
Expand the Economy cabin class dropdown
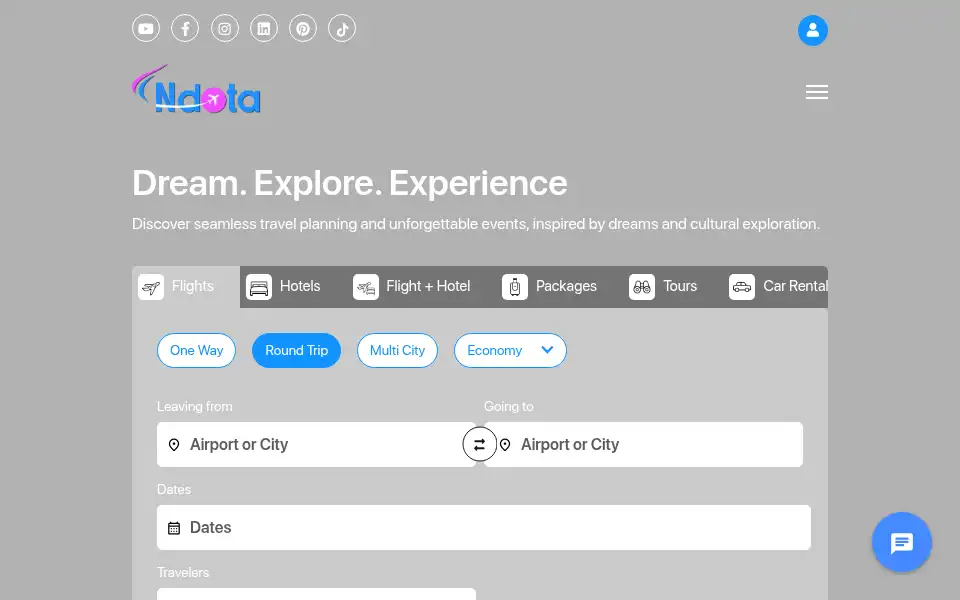[510, 350]
